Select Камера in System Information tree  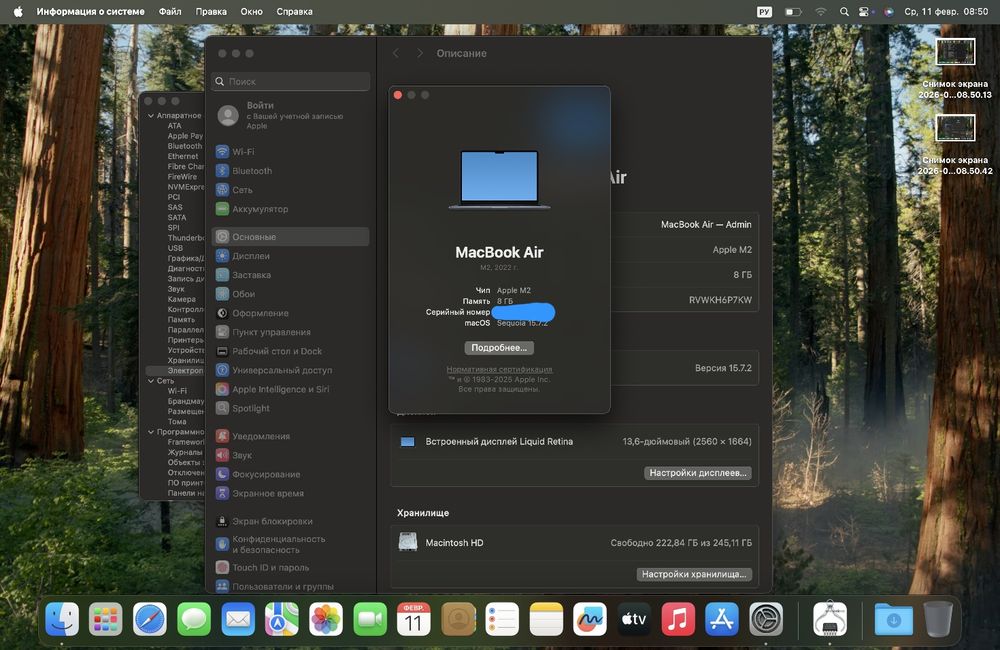(182, 299)
